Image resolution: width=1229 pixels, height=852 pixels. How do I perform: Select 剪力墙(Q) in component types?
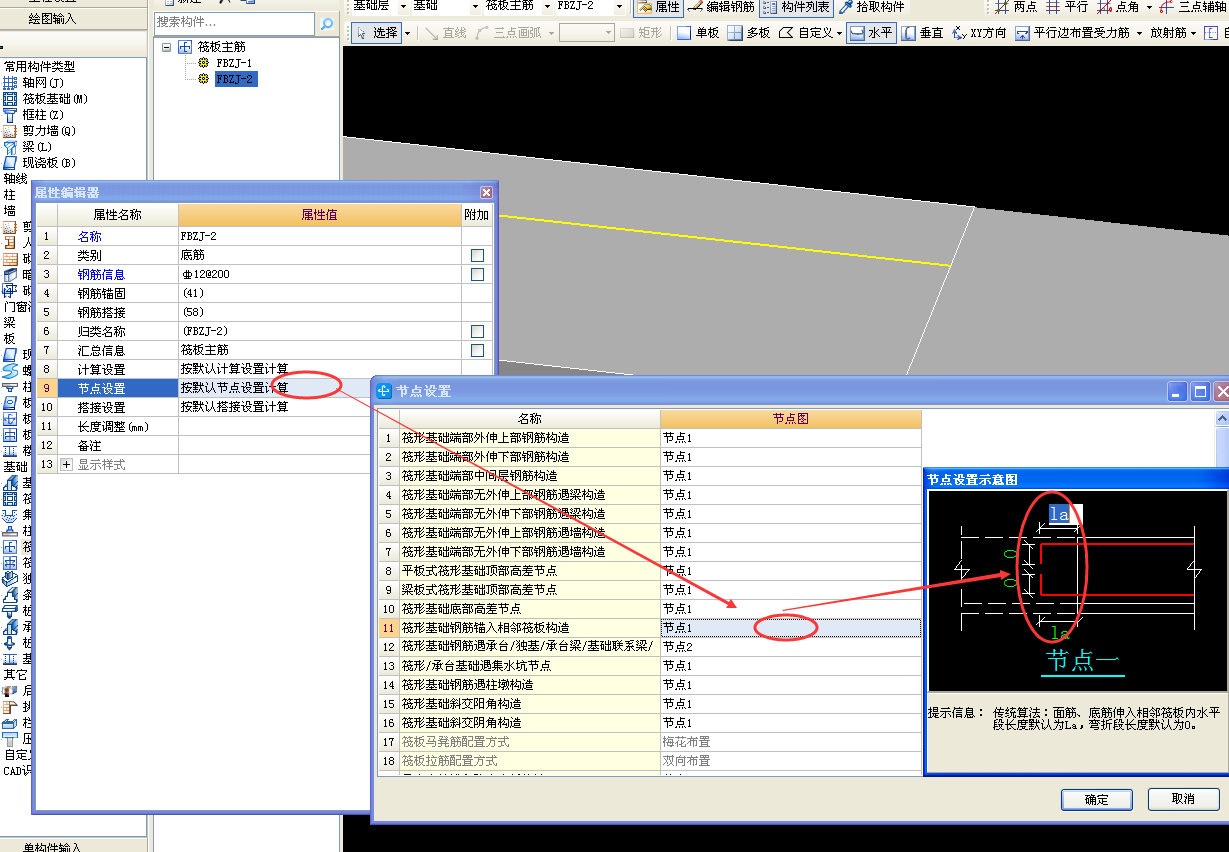pos(40,131)
